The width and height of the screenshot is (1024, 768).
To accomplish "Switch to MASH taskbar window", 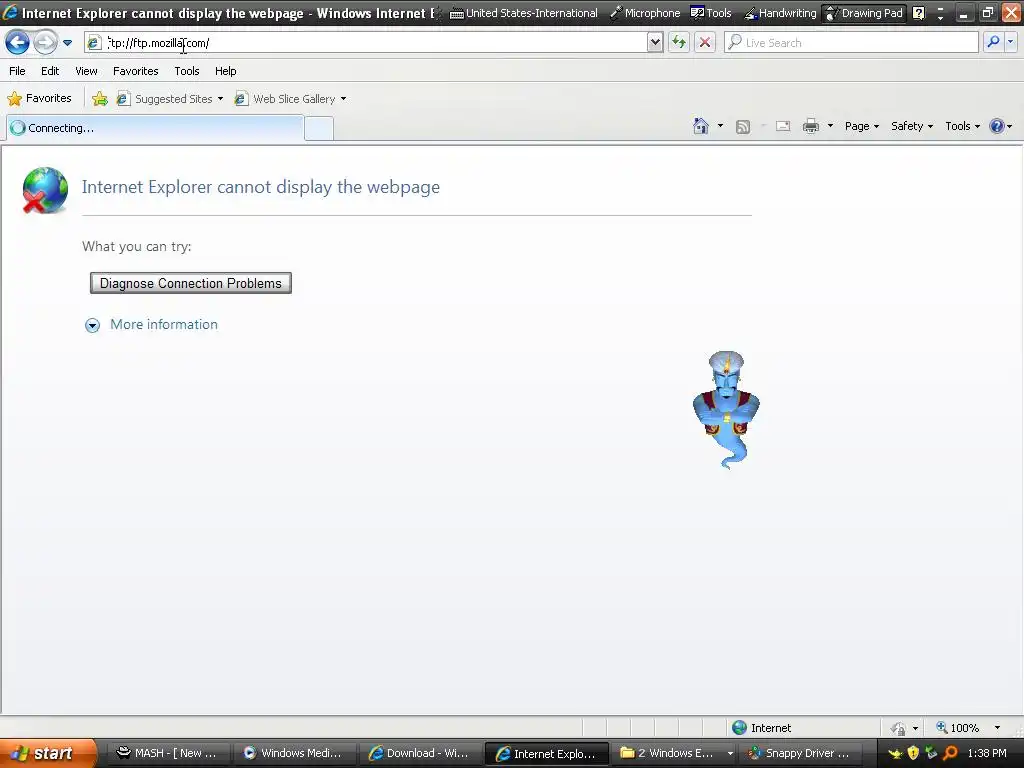I will pos(168,753).
